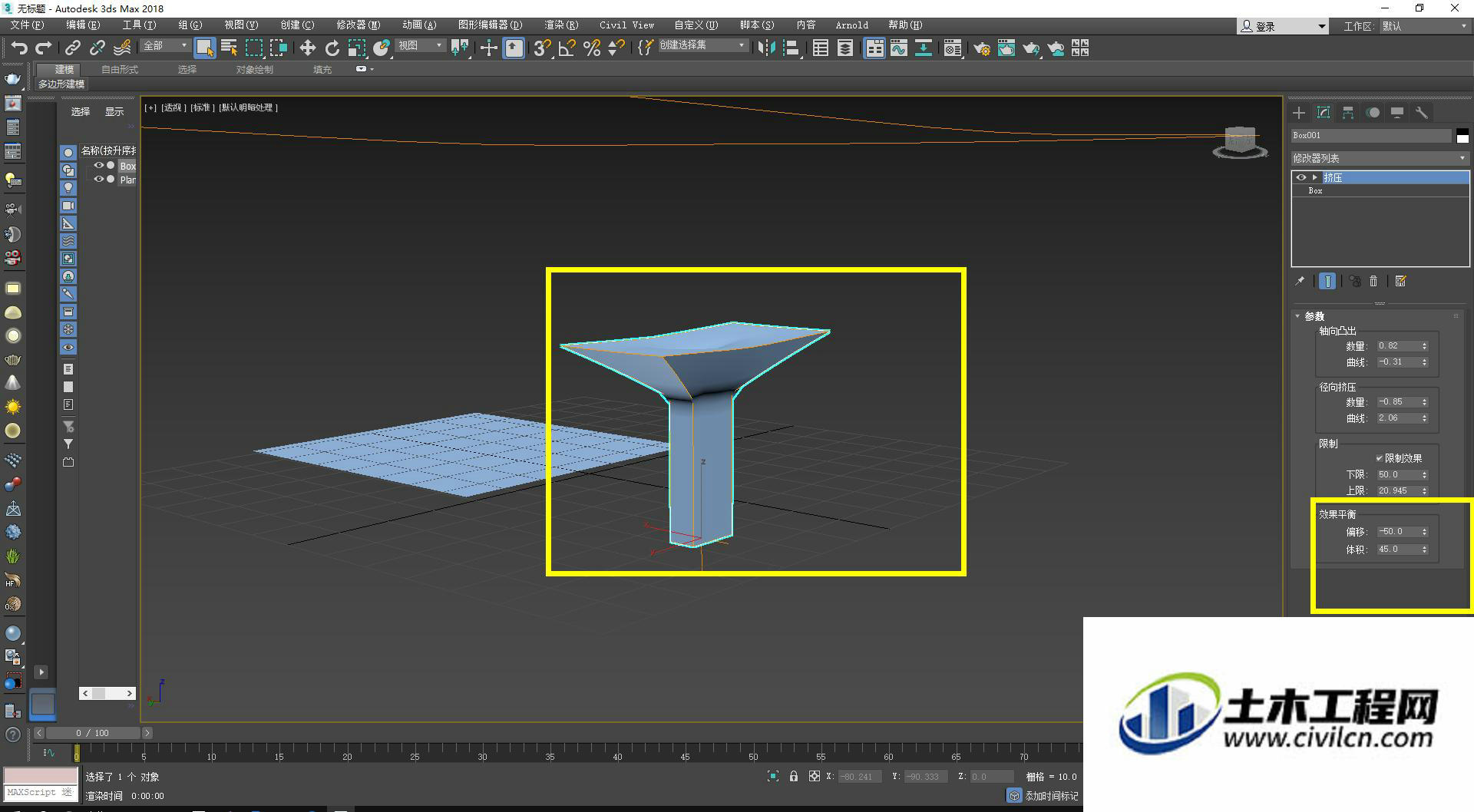Click the Mirror tool icon
The width and height of the screenshot is (1474, 812).
766,48
